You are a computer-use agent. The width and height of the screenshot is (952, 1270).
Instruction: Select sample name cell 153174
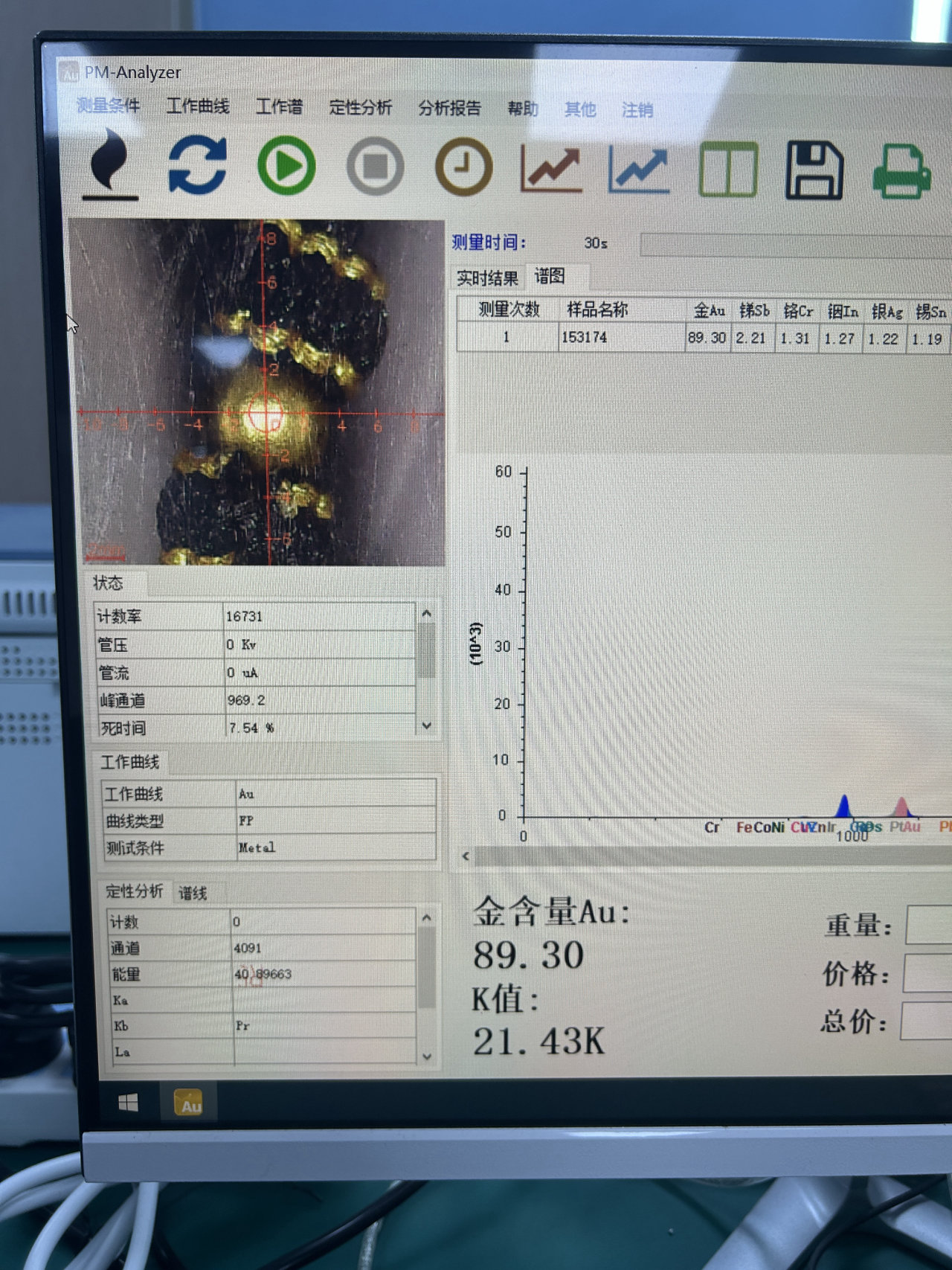[x=621, y=338]
